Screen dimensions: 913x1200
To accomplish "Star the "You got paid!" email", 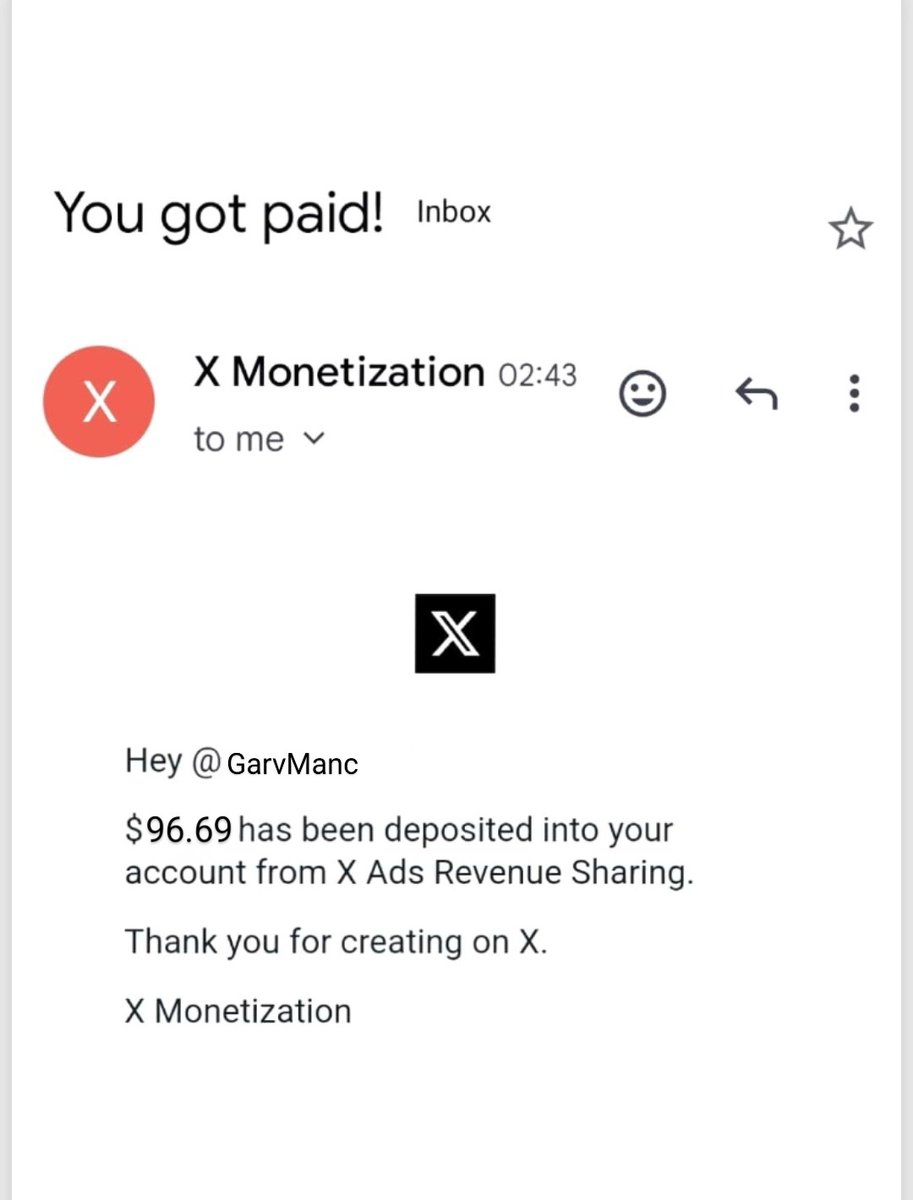I will pos(850,230).
